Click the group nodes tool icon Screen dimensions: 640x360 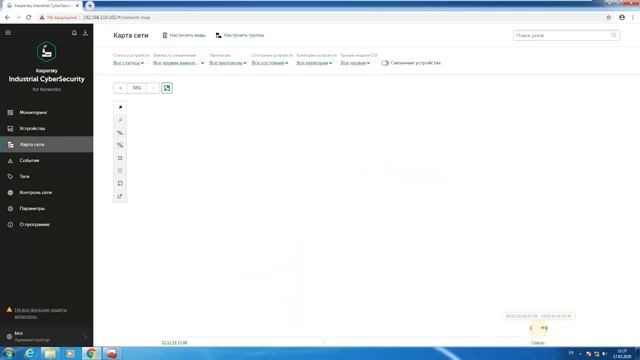coord(120,158)
